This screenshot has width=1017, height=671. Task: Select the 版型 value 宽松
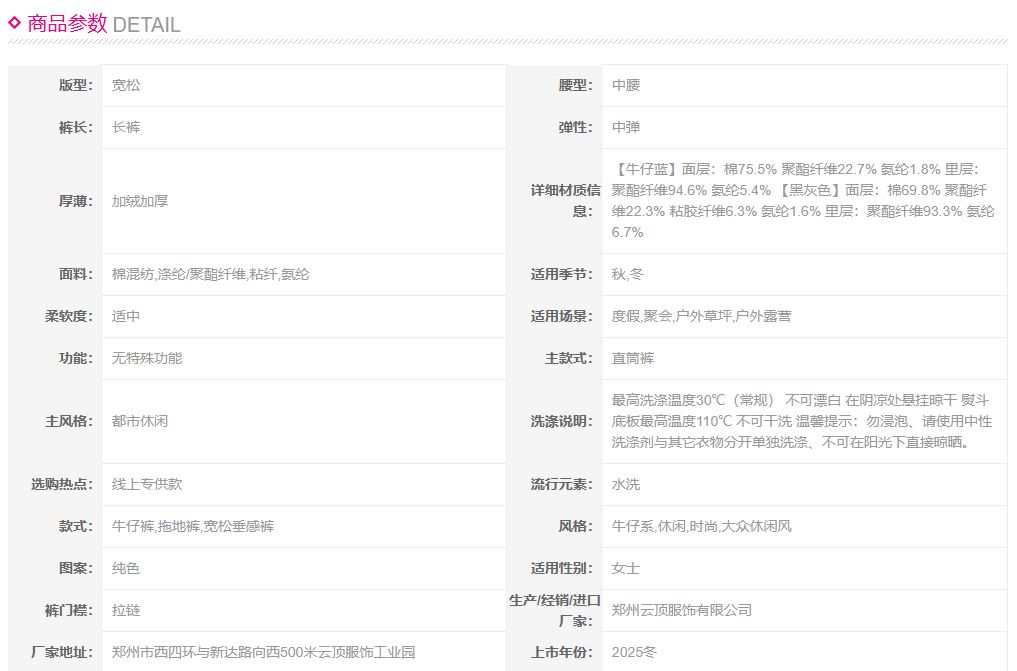pyautogui.click(x=126, y=86)
